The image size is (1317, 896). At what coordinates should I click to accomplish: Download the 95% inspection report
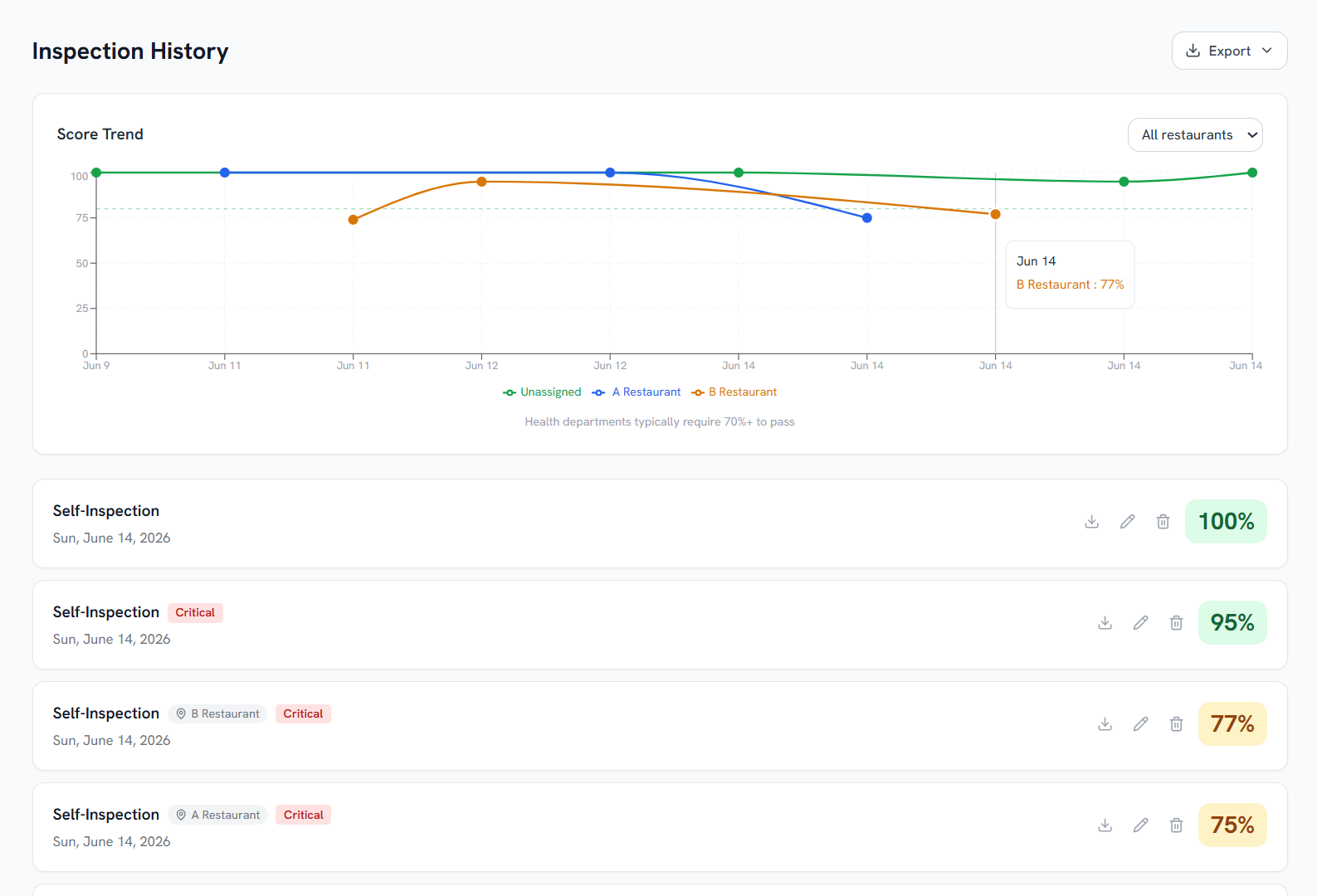point(1105,623)
